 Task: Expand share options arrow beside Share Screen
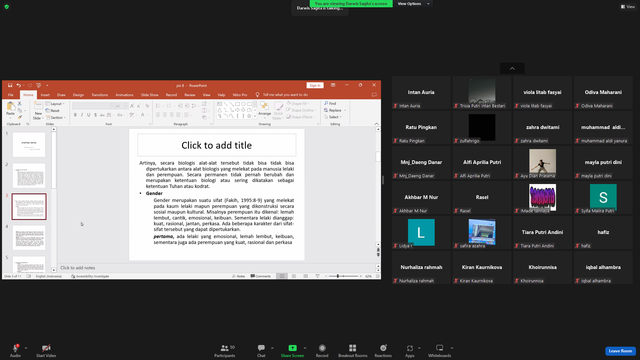pos(304,348)
